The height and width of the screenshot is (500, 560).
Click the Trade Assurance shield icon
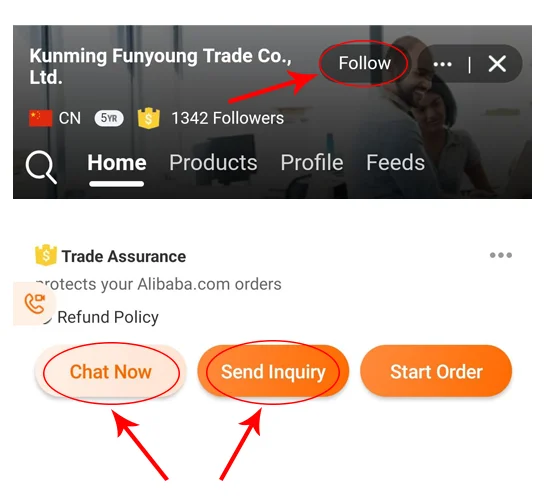pyautogui.click(x=46, y=255)
